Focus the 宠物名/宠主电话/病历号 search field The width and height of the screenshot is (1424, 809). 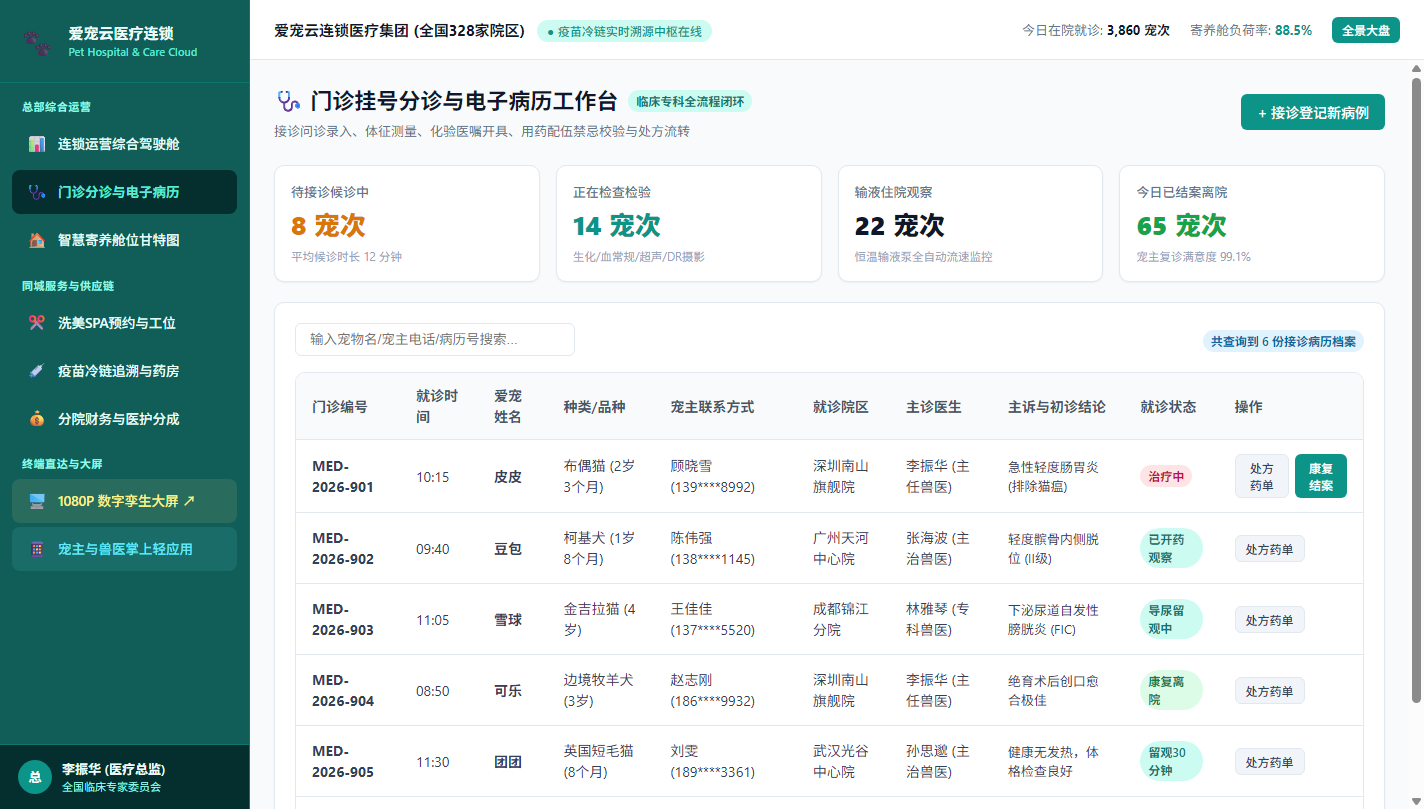(x=435, y=339)
